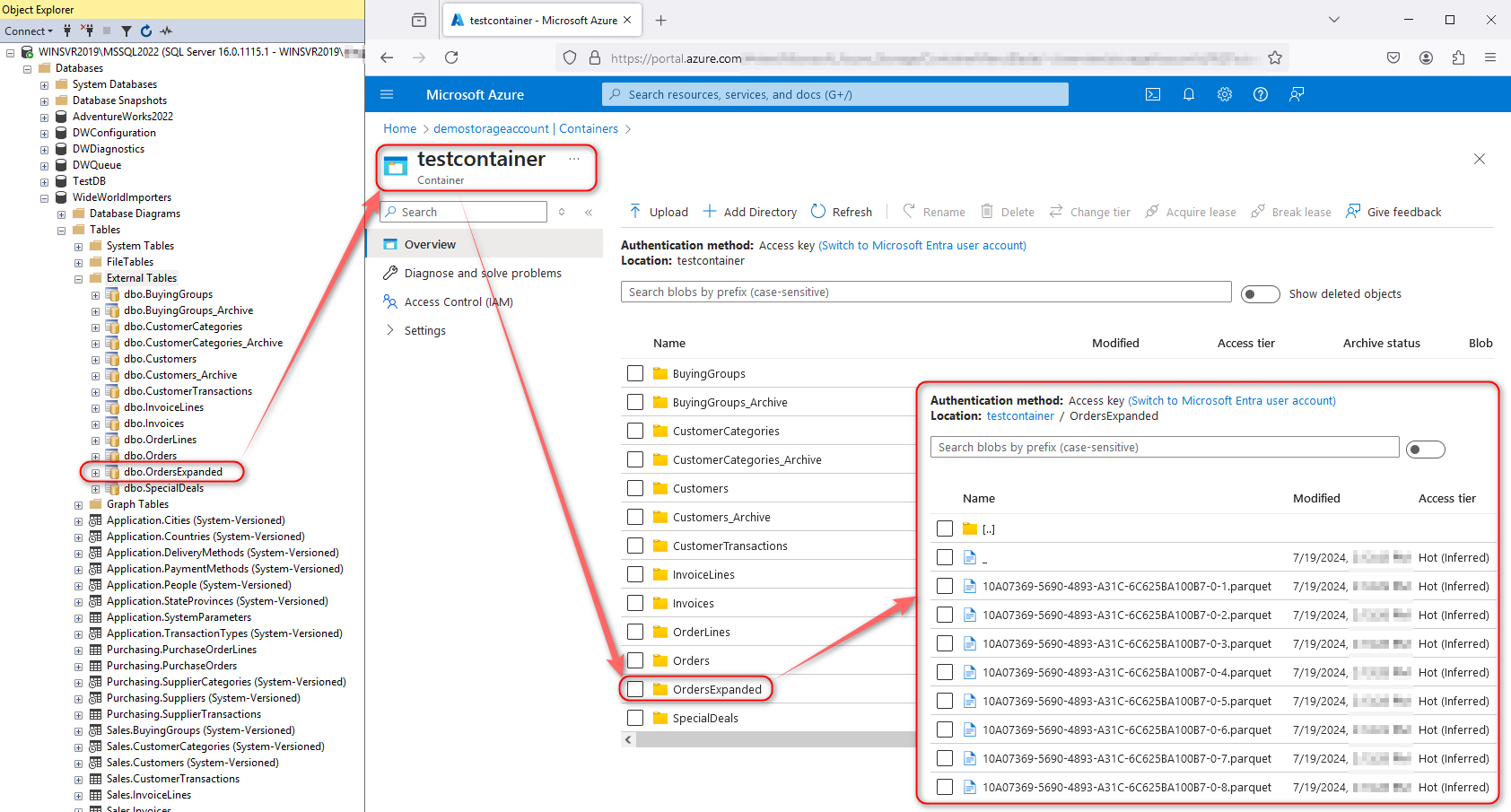The image size is (1511, 812).
Task: Open Diagnose and solve problems
Action: click(x=485, y=273)
